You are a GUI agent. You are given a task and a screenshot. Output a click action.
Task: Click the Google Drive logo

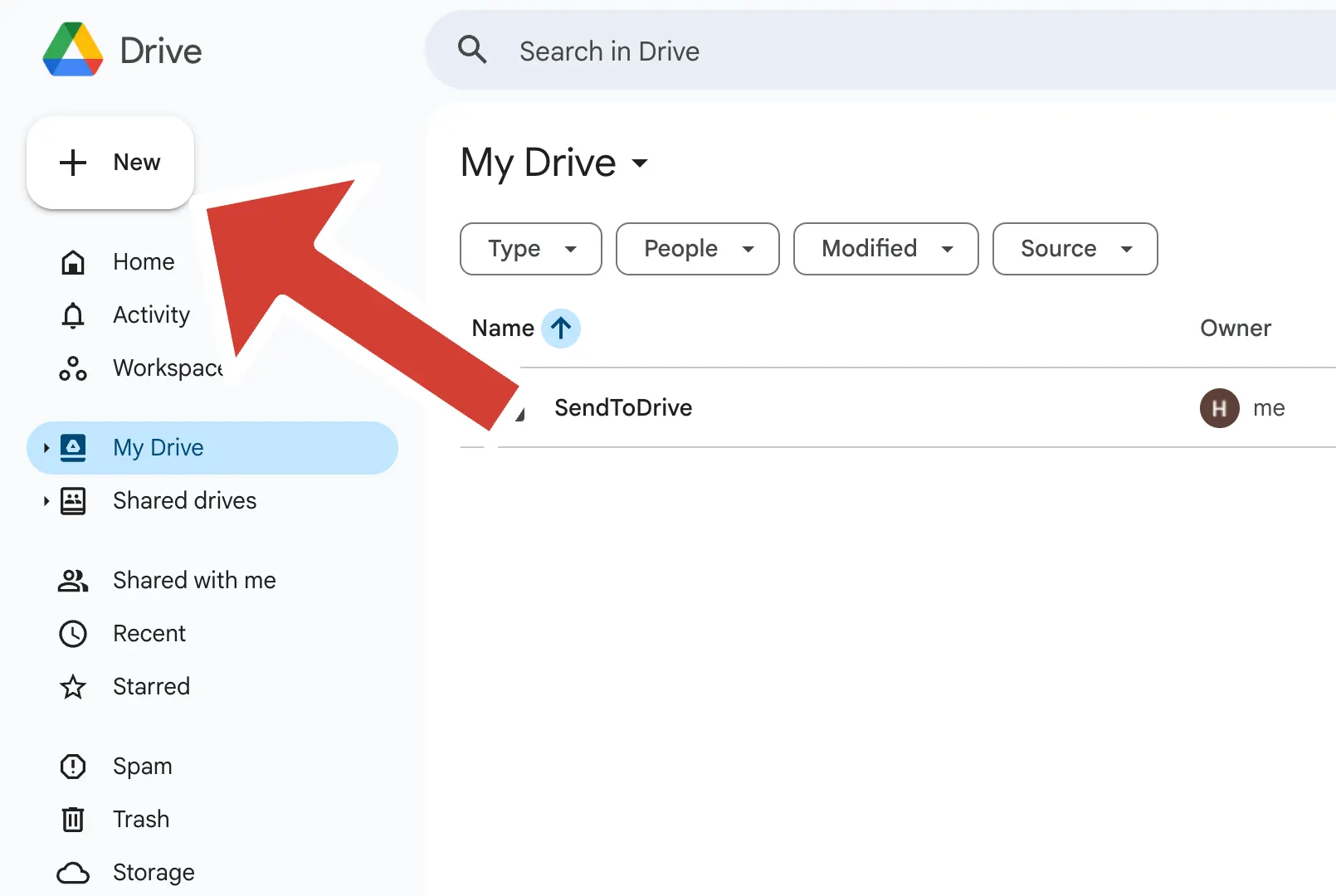click(73, 49)
